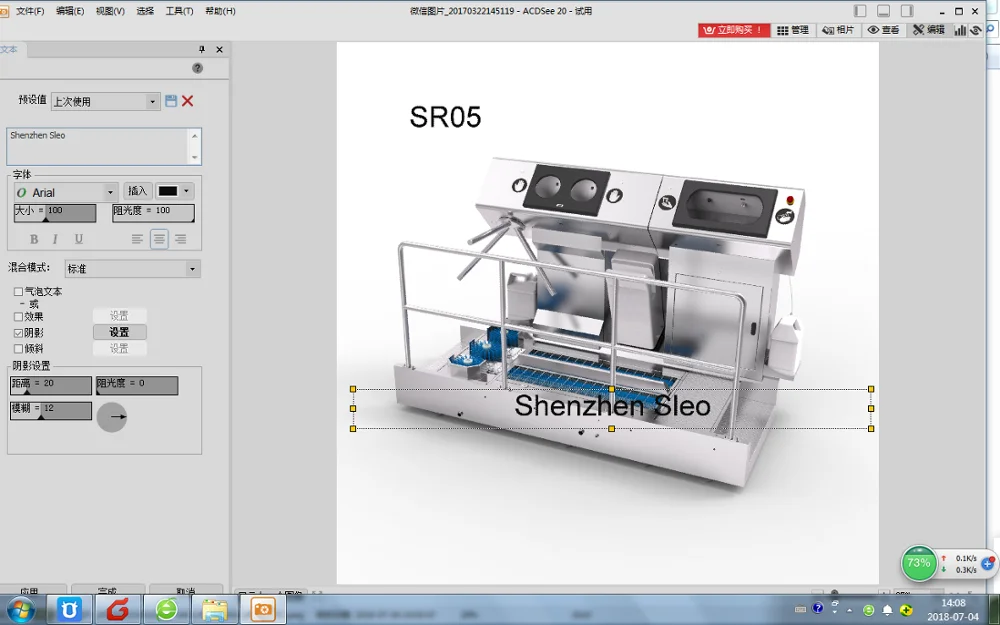Delete preset with the red X icon
This screenshot has height=625, width=1000.
(x=187, y=101)
